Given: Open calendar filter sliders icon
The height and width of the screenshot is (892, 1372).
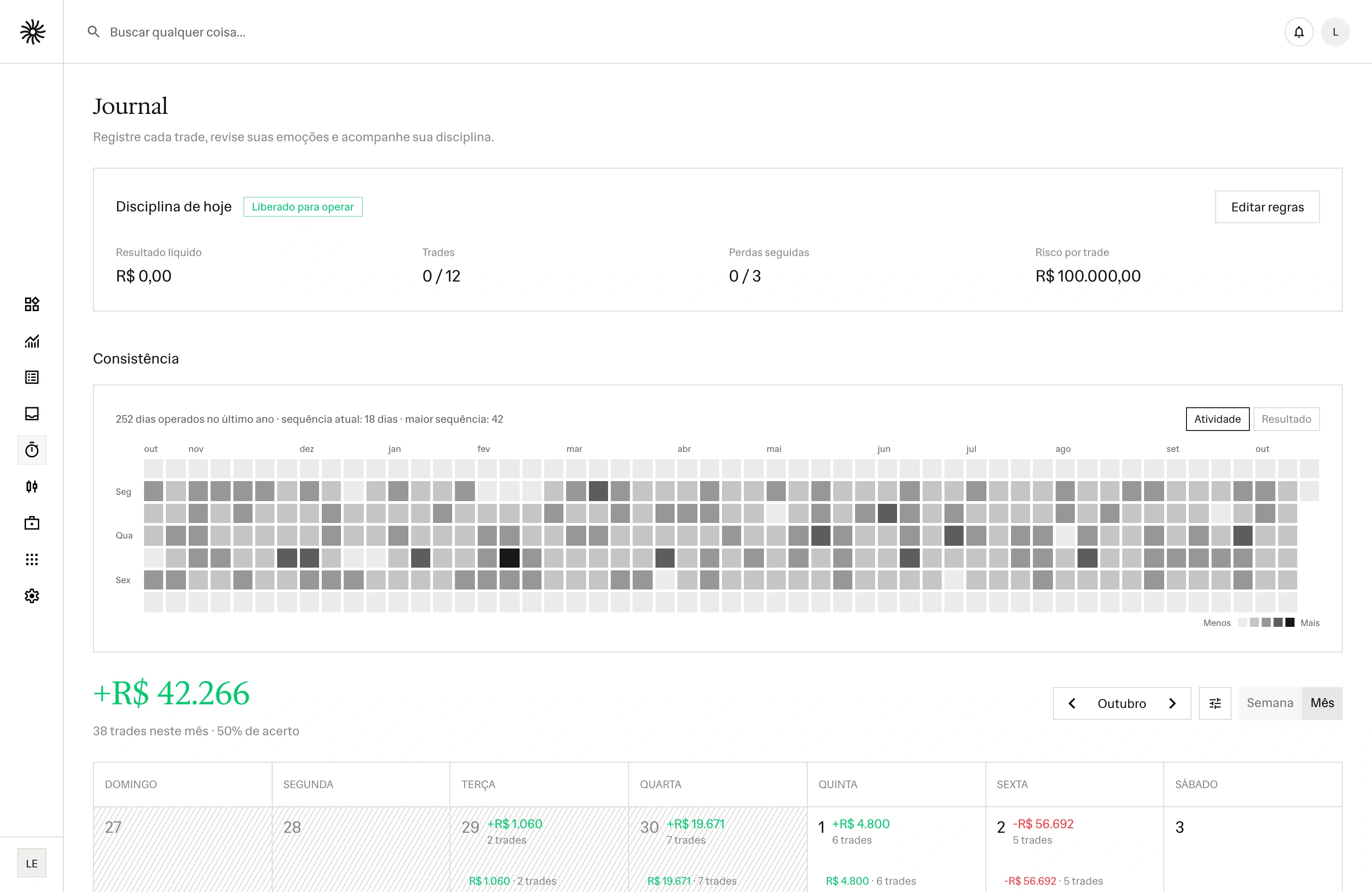Looking at the screenshot, I should (1215, 703).
